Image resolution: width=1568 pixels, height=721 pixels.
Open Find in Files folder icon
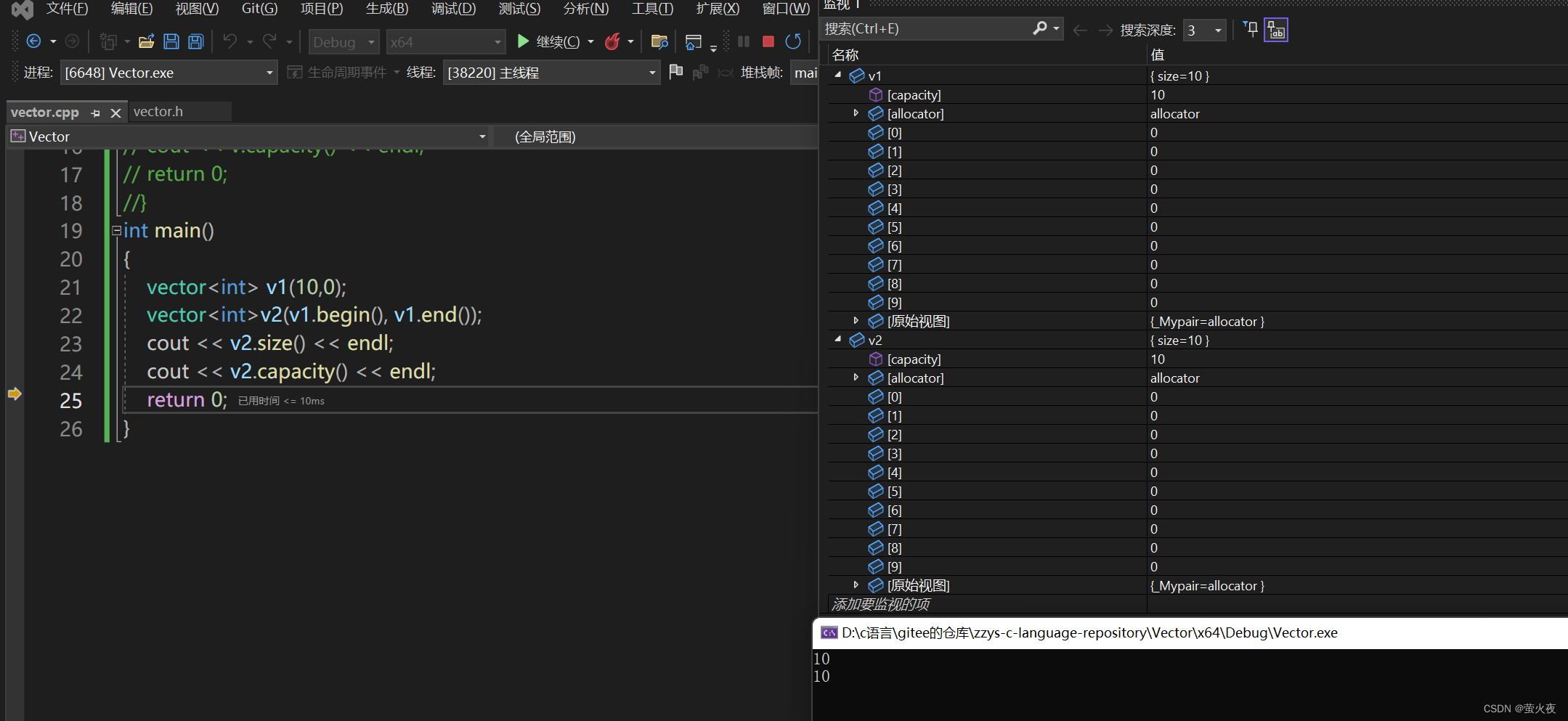(x=659, y=41)
